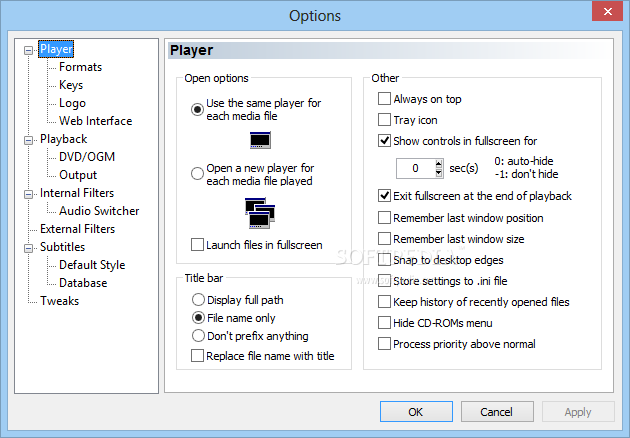Open the Keys settings page
The height and width of the screenshot is (438, 630).
coord(71,85)
